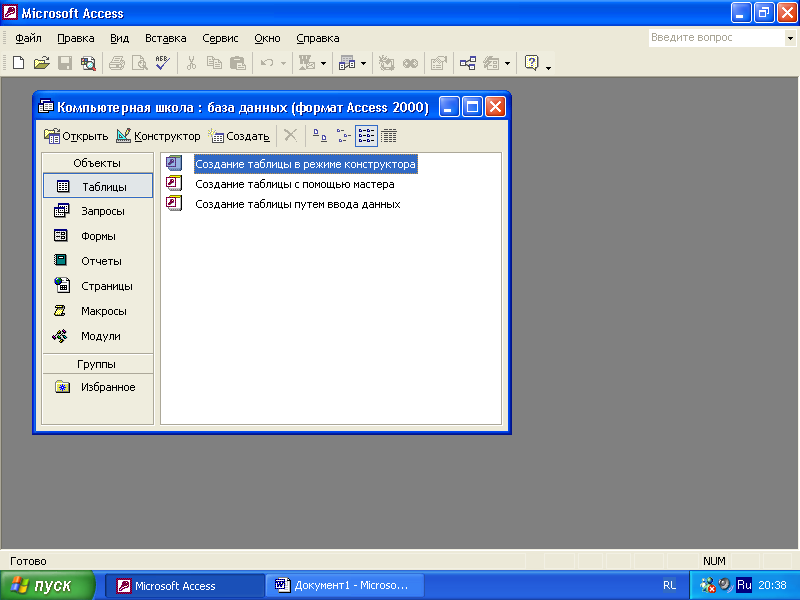Open the toolbar options arrow
Viewport: 800px width, 600px height.
coord(548,67)
